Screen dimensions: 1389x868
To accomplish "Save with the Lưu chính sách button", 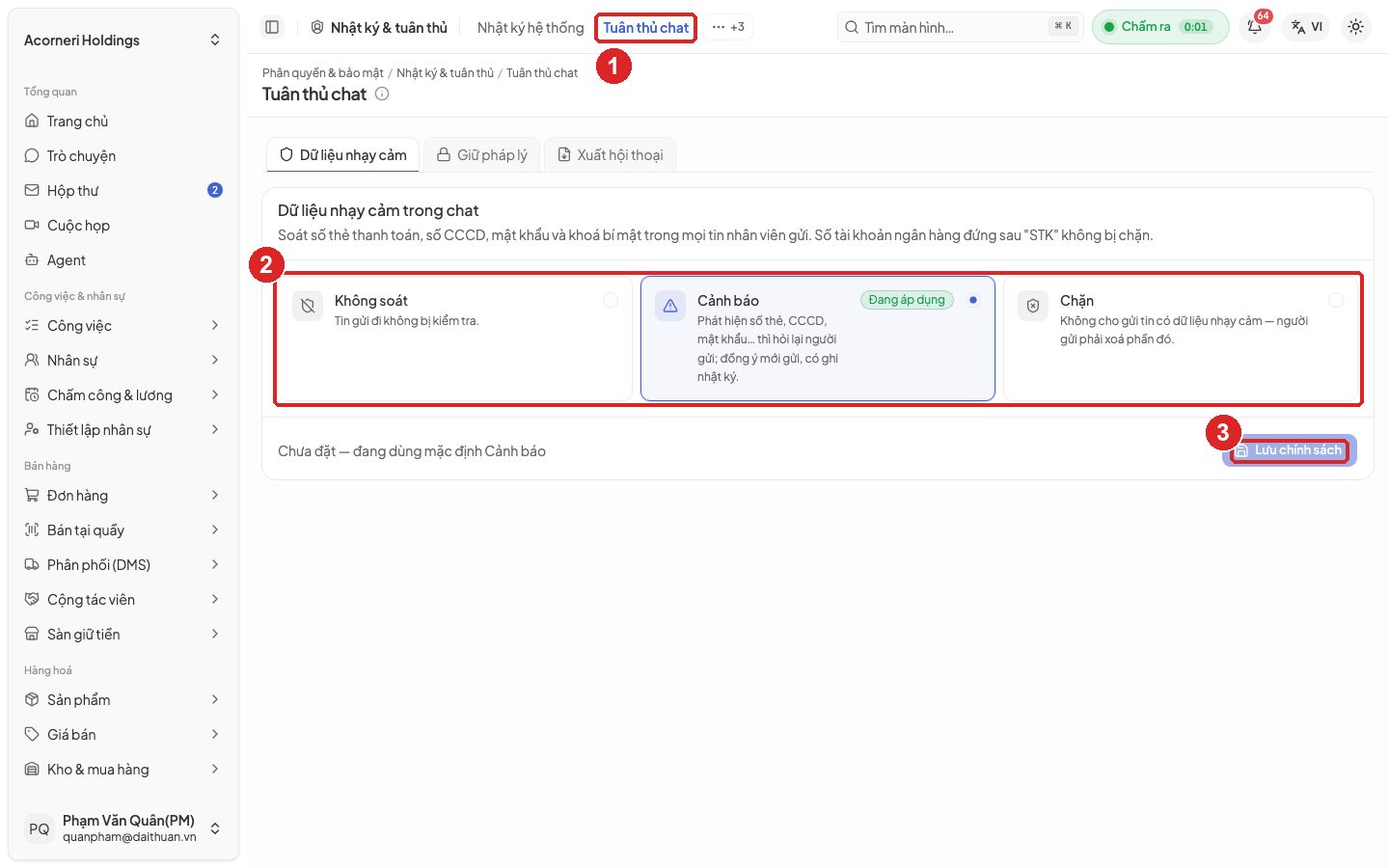I will point(1290,450).
